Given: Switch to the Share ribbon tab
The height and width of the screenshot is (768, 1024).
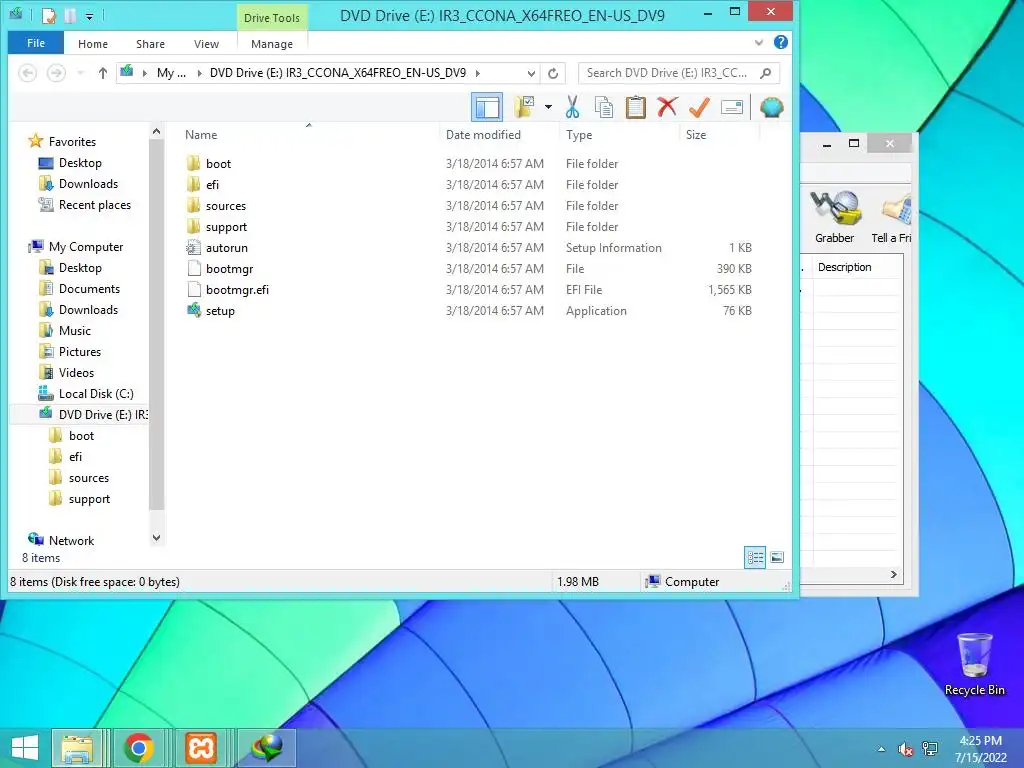Looking at the screenshot, I should (x=150, y=44).
